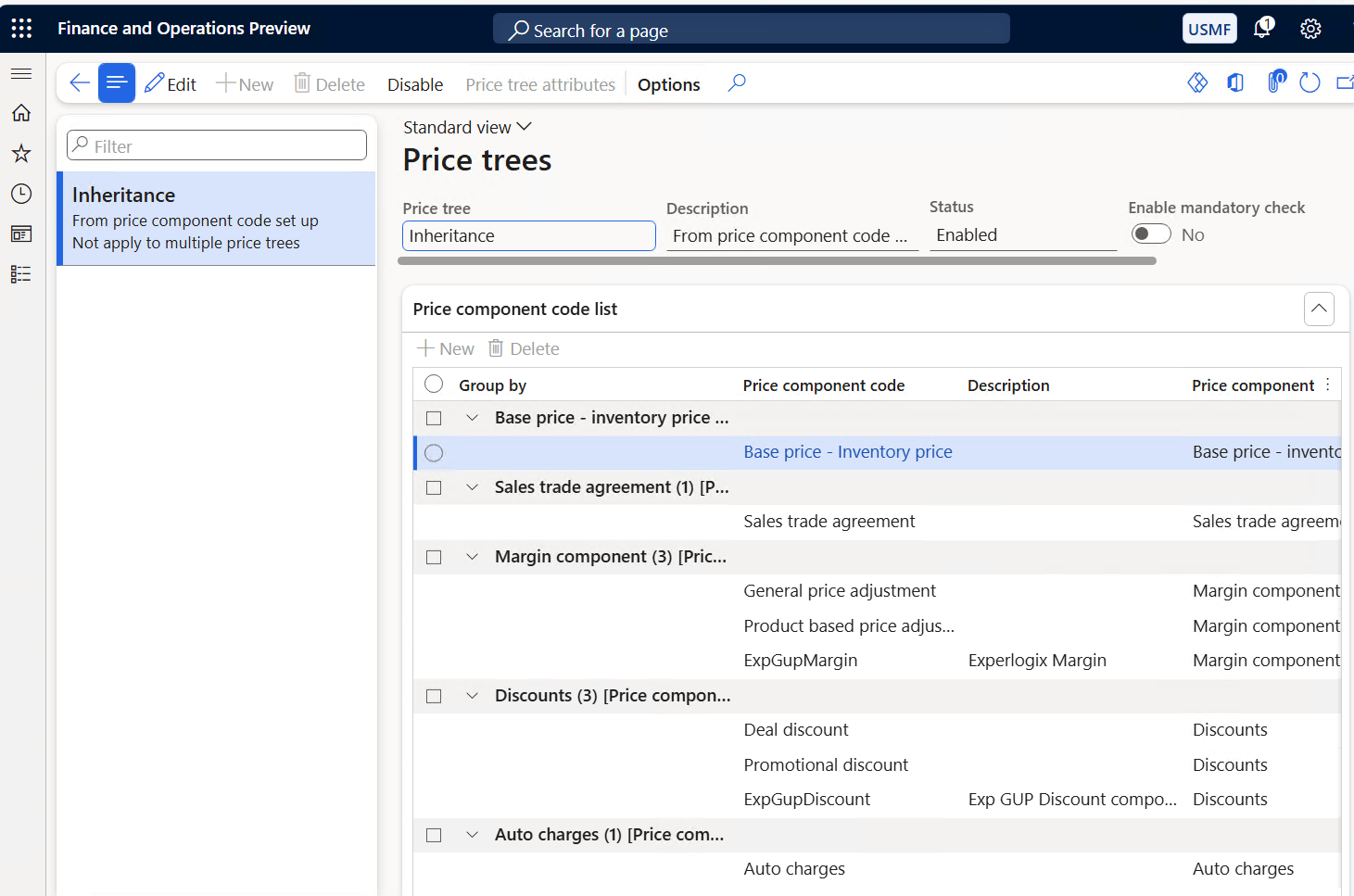Collapse the Sales trade agreement group
The height and width of the screenshot is (896, 1354).
[x=473, y=487]
